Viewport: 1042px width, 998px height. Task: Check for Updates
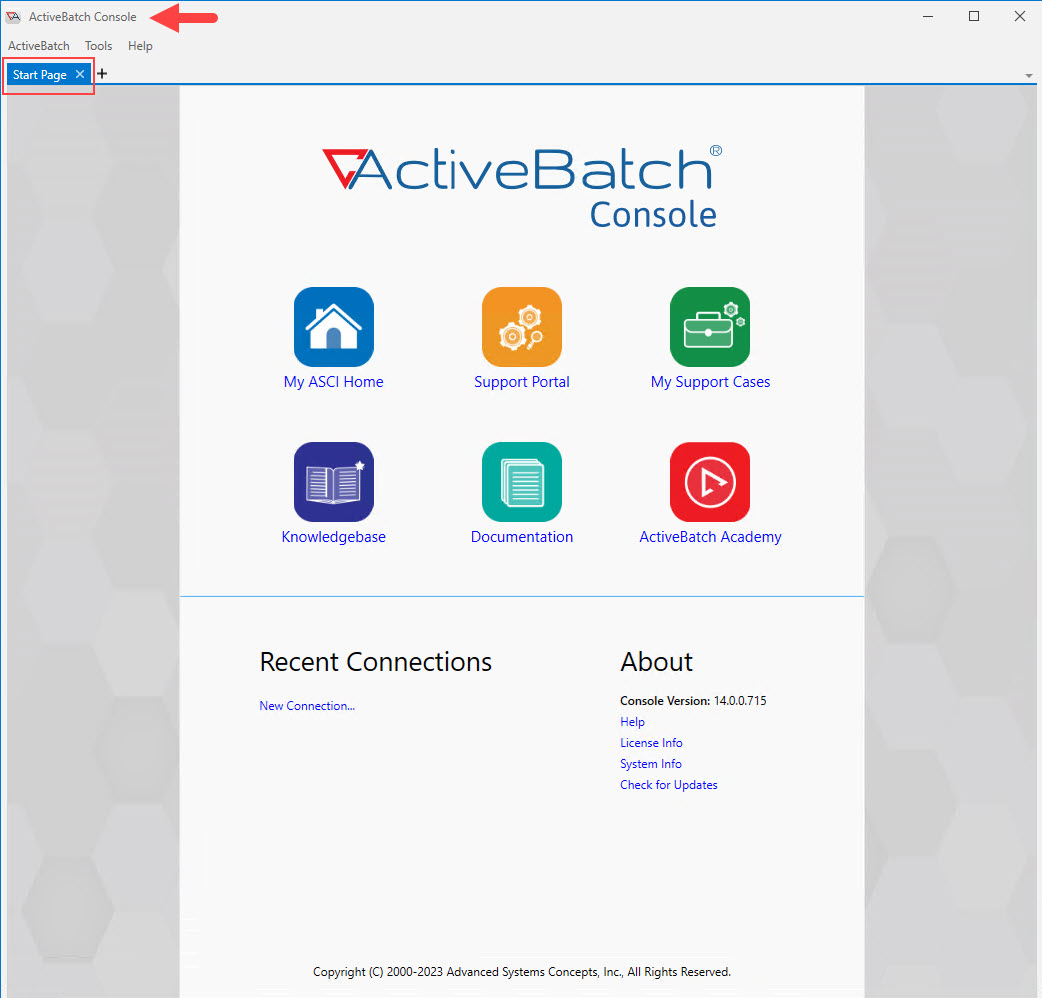click(668, 784)
